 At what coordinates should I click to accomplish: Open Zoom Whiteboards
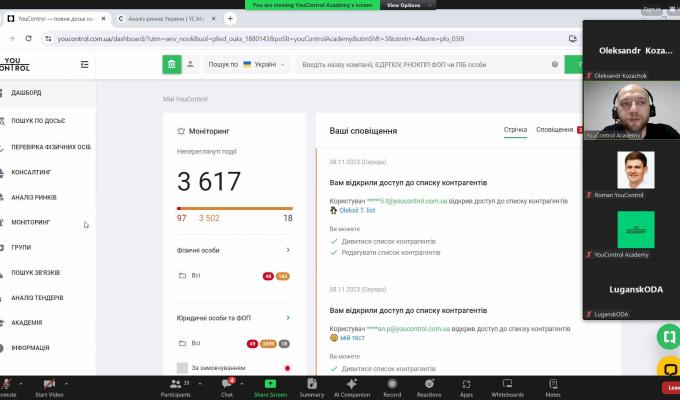507,387
